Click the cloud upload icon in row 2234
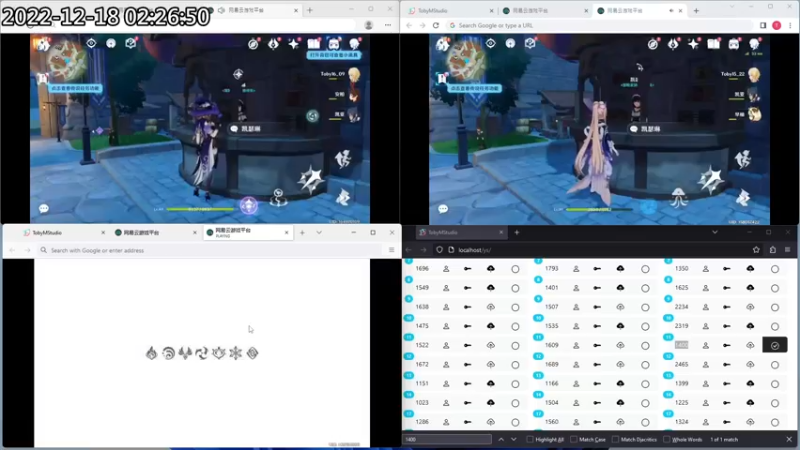The image size is (800, 450). [750, 307]
